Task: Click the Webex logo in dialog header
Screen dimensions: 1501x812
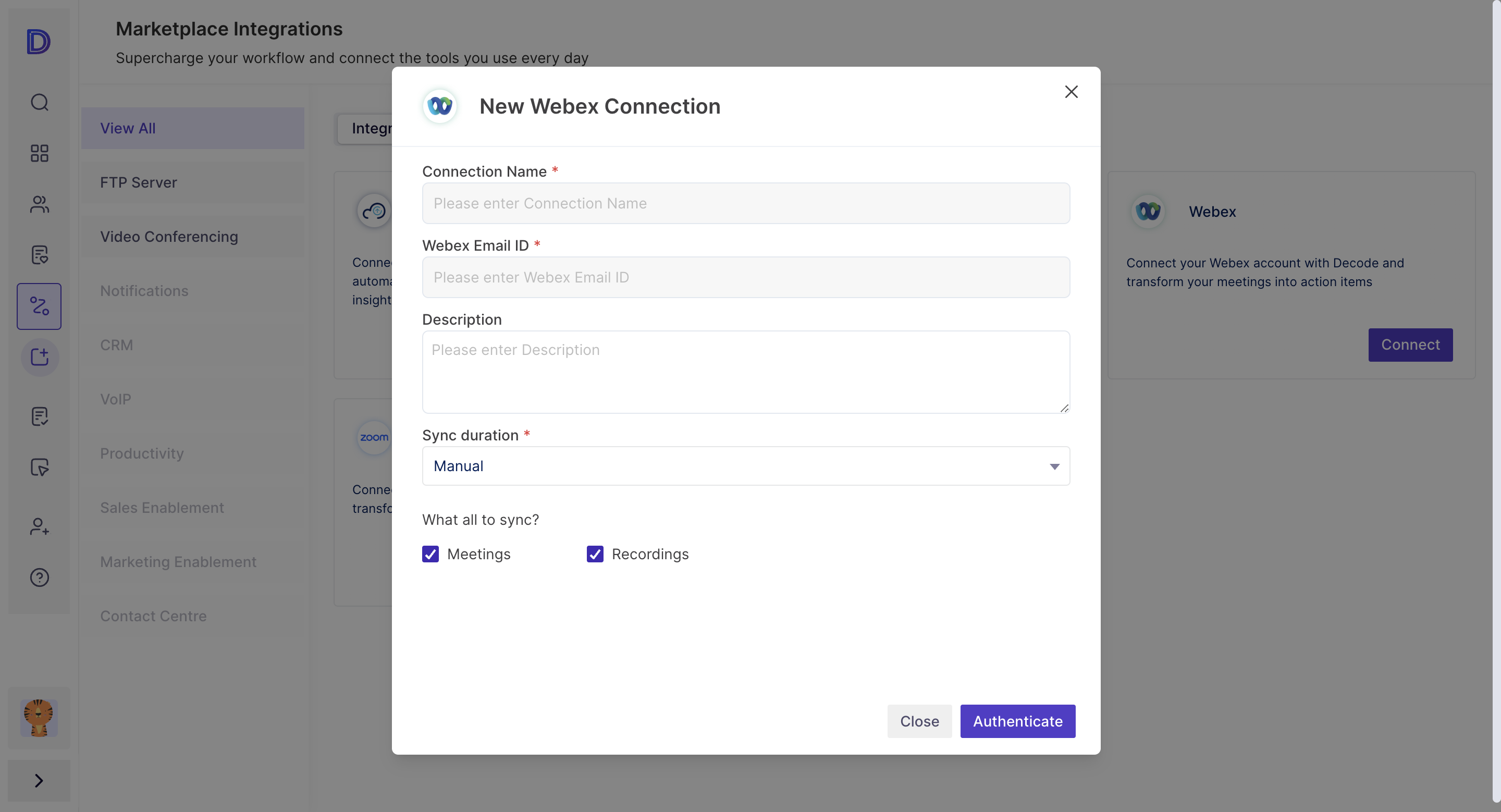Action: 440,106
